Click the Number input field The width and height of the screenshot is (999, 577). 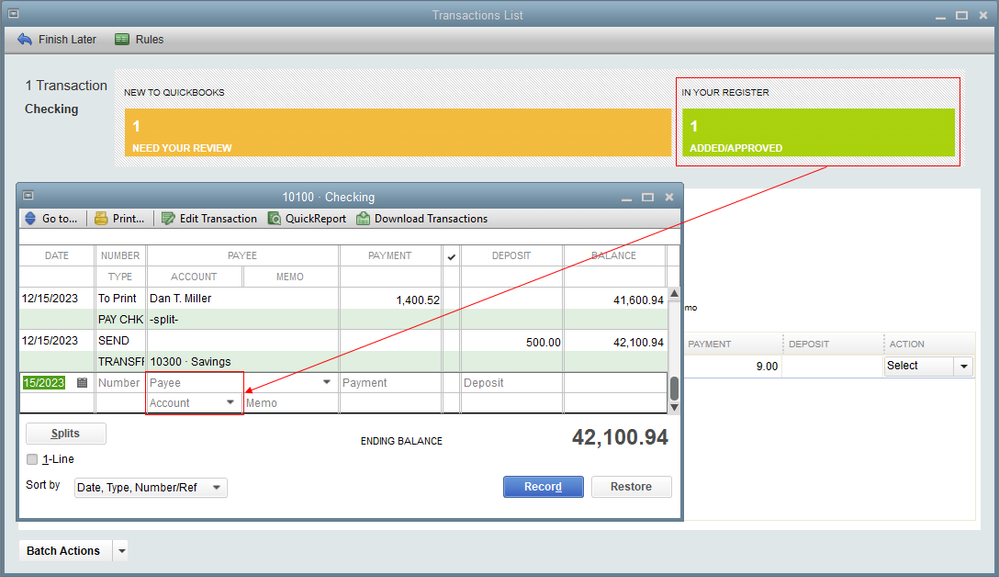coord(119,383)
